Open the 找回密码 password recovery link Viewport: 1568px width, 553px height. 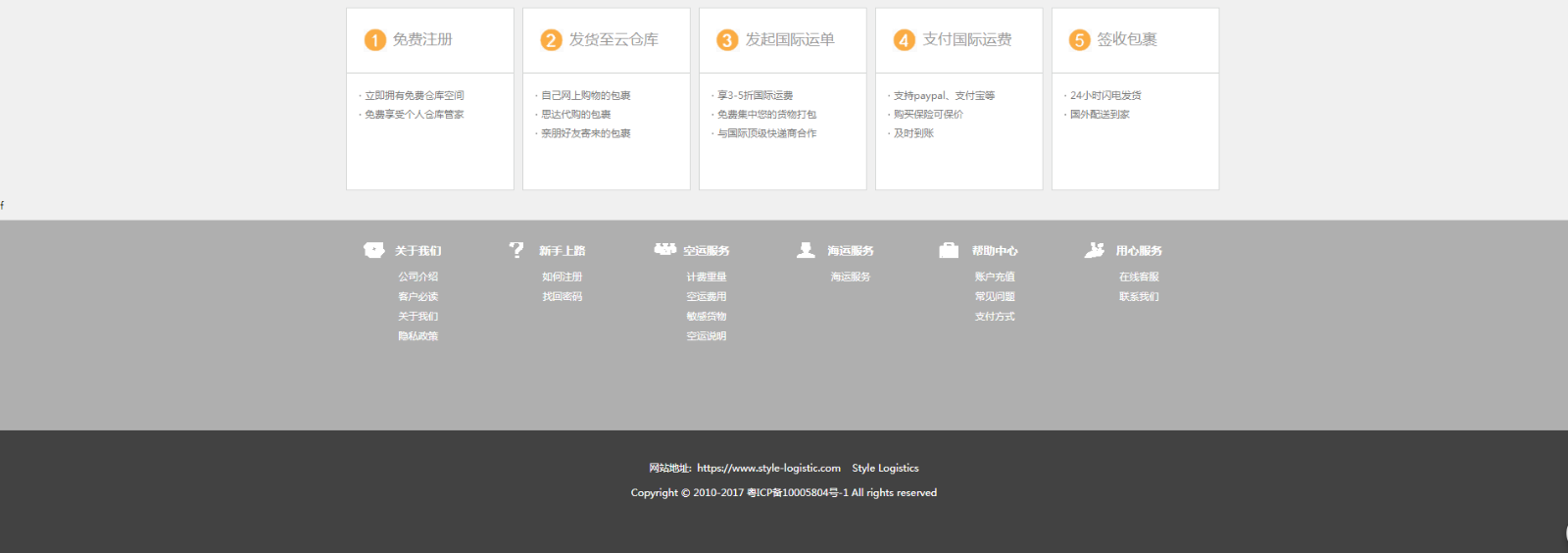[563, 296]
